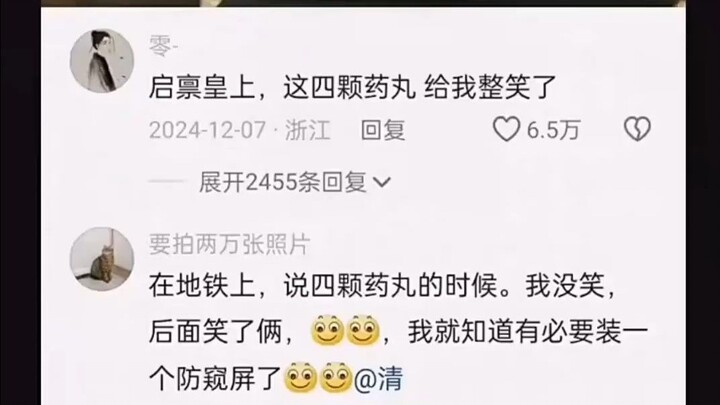The image size is (720, 405).
Task: Tap the broken-heart dislike icon
Action: point(637,129)
